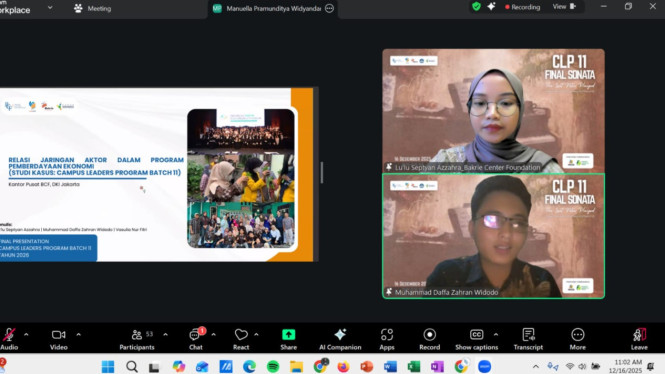Open Microsoft Edge from the taskbar
This screenshot has height=374, width=665.
click(249, 366)
